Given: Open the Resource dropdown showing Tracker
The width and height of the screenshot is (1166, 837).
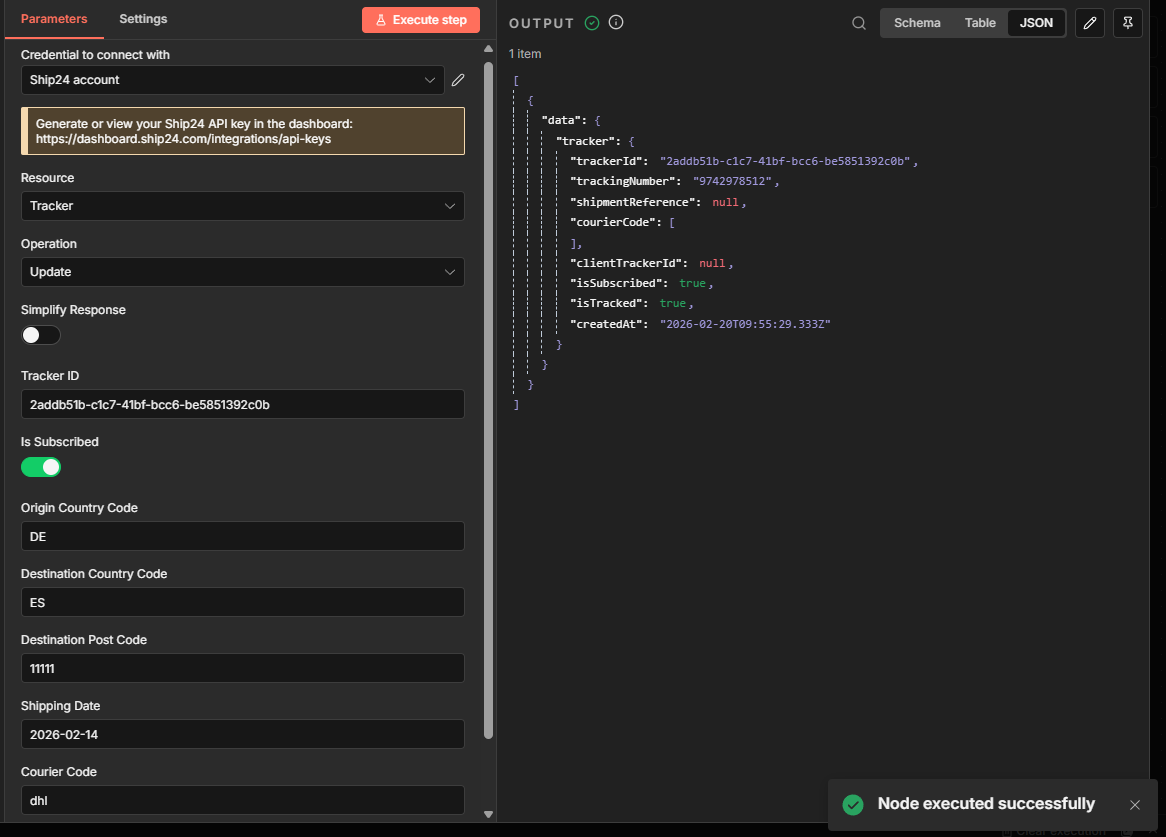Looking at the screenshot, I should 242,206.
